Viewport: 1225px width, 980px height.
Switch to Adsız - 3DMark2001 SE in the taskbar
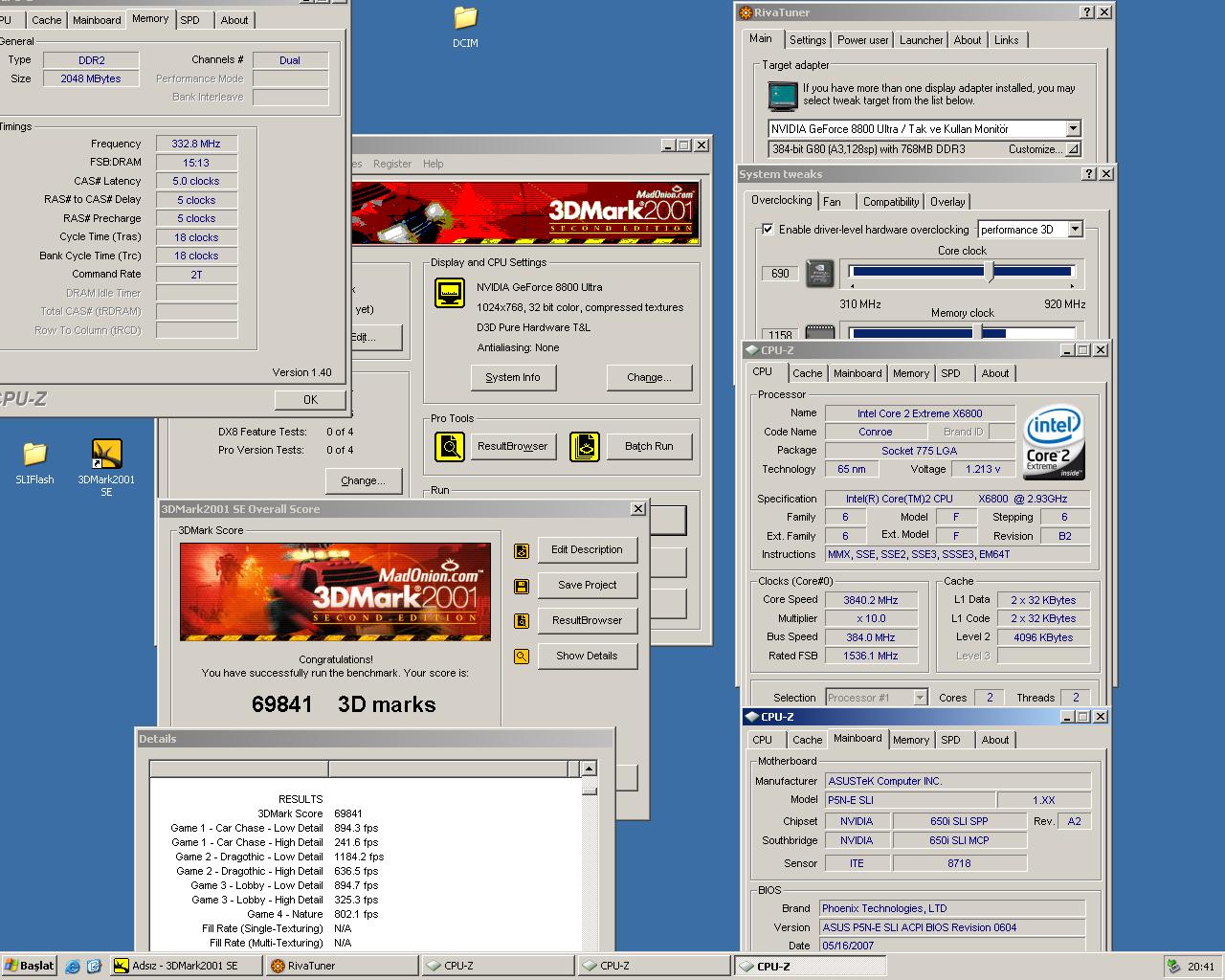pyautogui.click(x=185, y=966)
